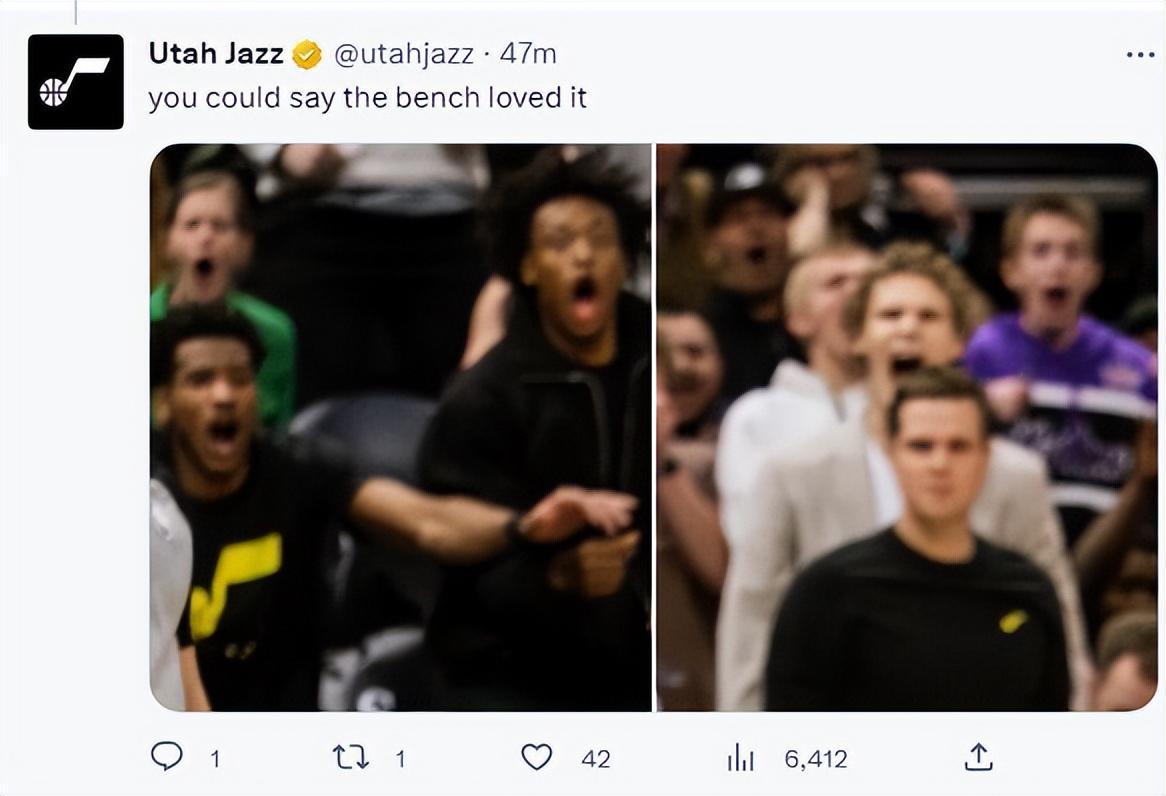The image size is (1166, 796).
Task: Click the retweet count beside the arrows
Action: [400, 759]
